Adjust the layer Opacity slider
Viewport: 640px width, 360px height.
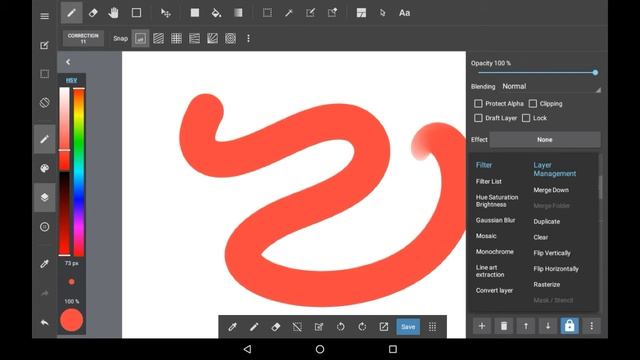pyautogui.click(x=536, y=73)
